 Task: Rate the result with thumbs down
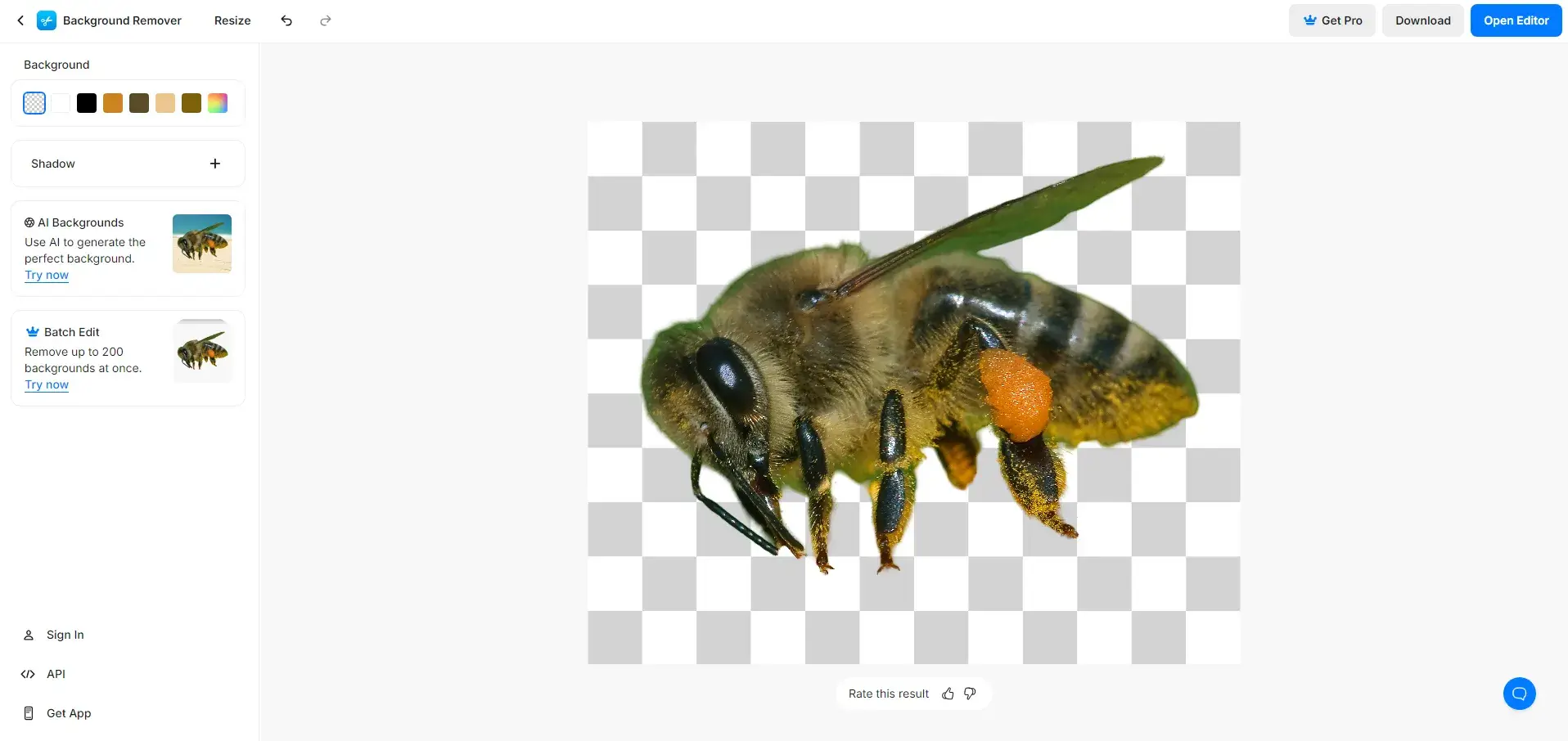(970, 694)
